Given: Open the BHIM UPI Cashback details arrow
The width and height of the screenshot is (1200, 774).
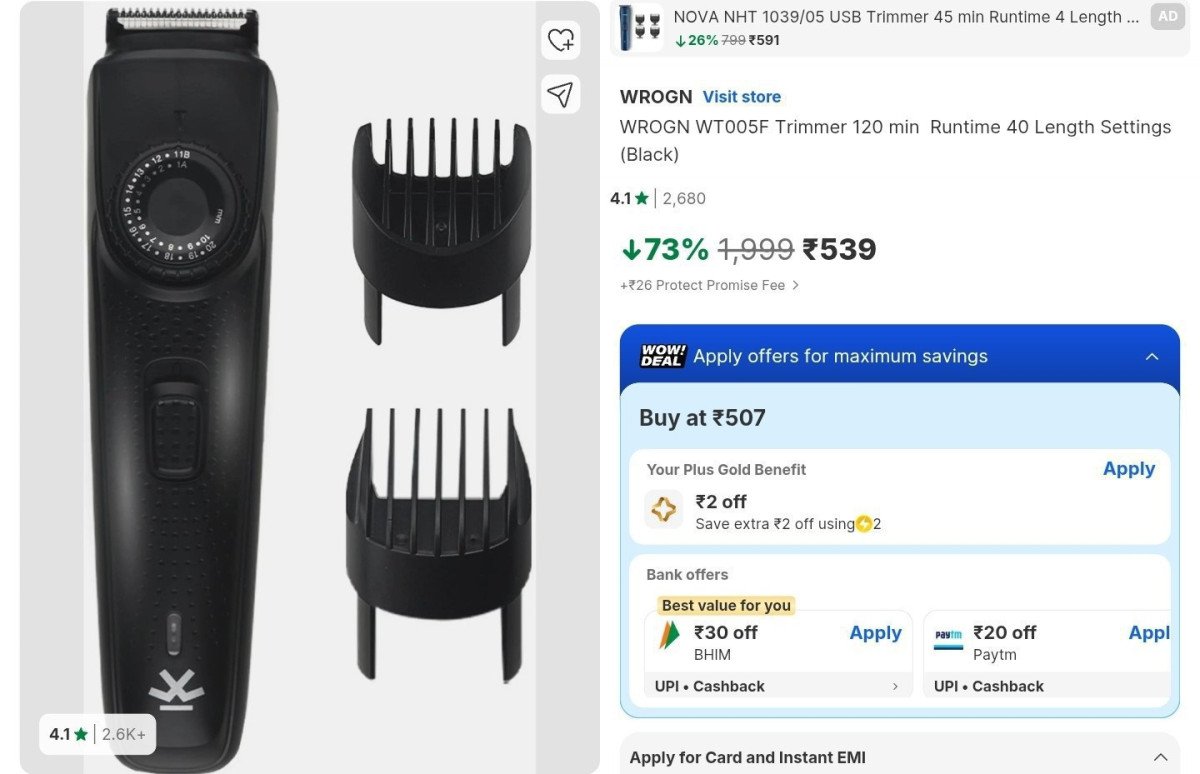Looking at the screenshot, I should 895,687.
